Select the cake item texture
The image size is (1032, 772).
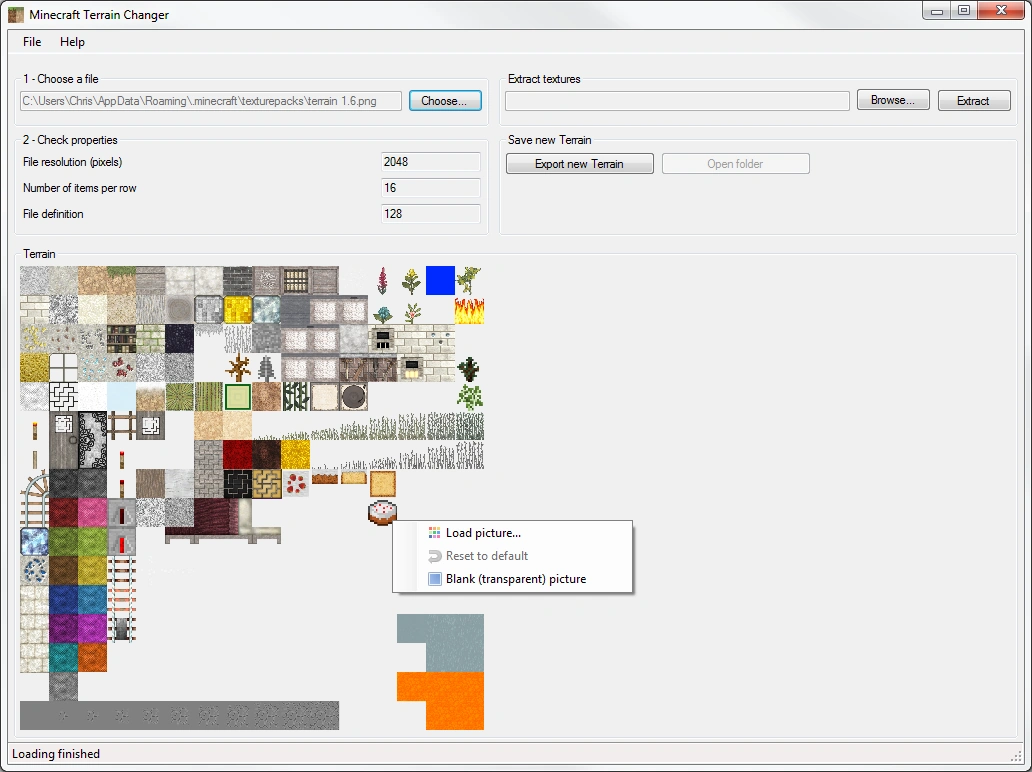[382, 512]
